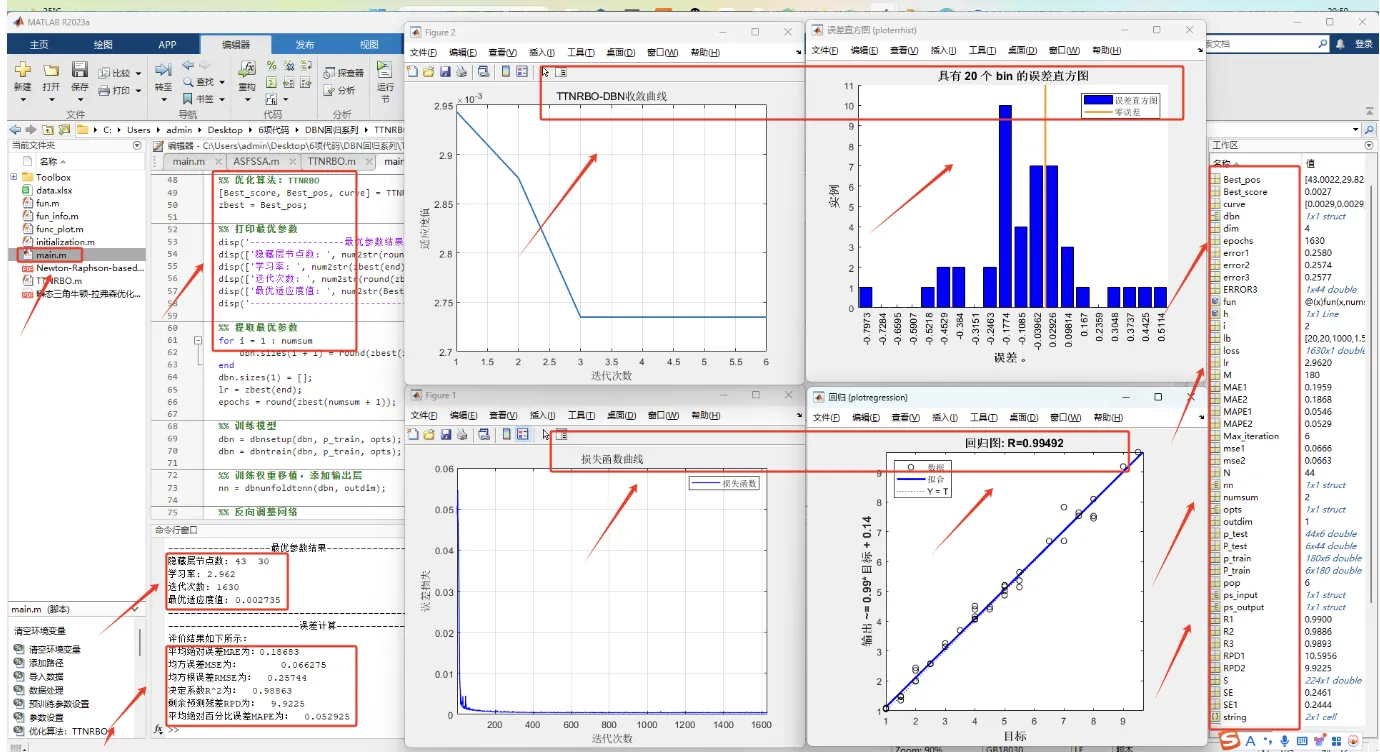This screenshot has height=752, width=1380.
Task: Click the edit plot pointer in Figure 2
Action: 545,72
